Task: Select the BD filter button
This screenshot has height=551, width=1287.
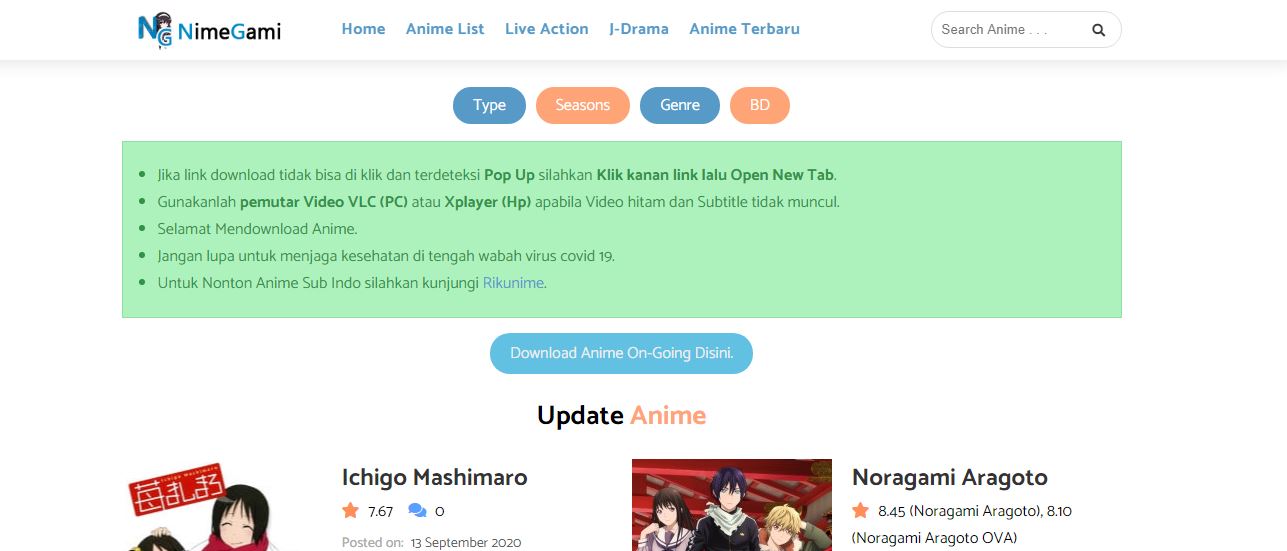Action: (760, 105)
